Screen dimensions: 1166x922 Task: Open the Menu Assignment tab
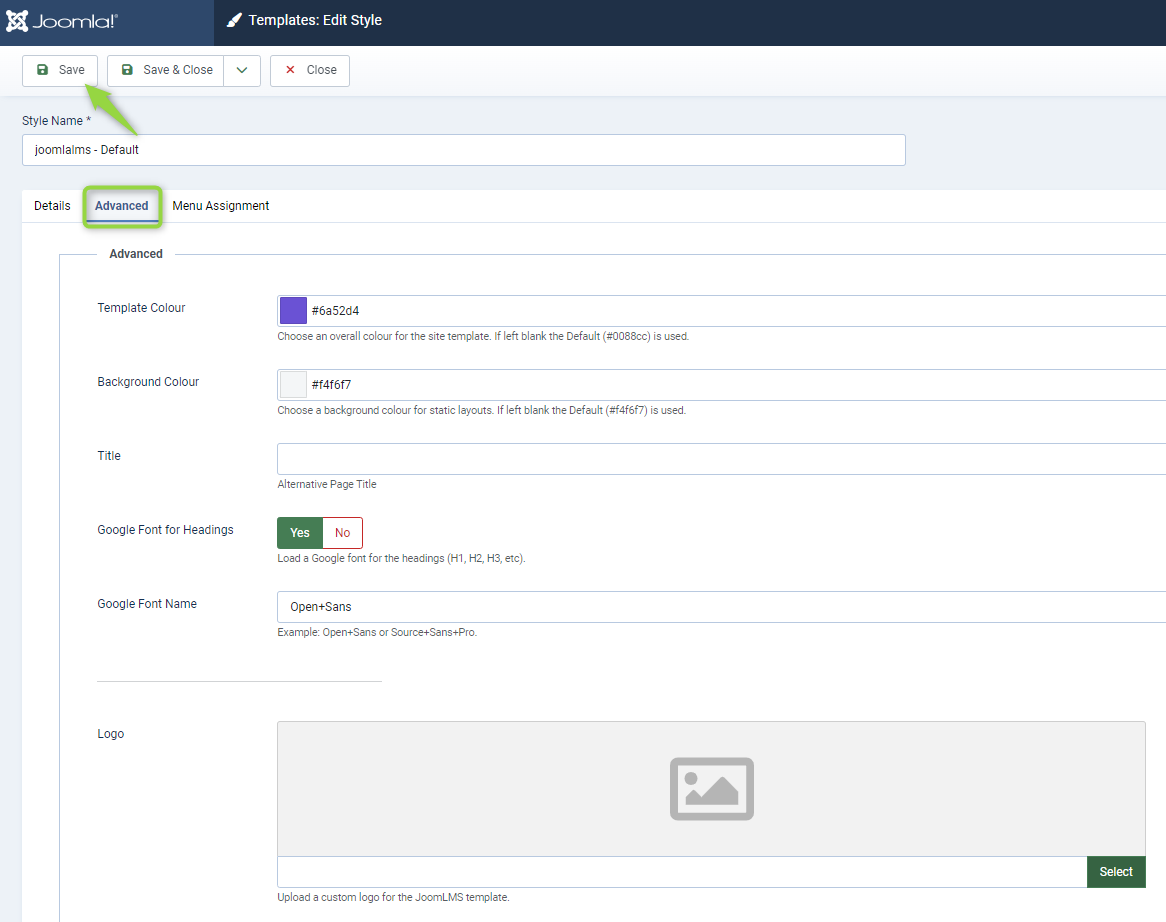point(220,206)
